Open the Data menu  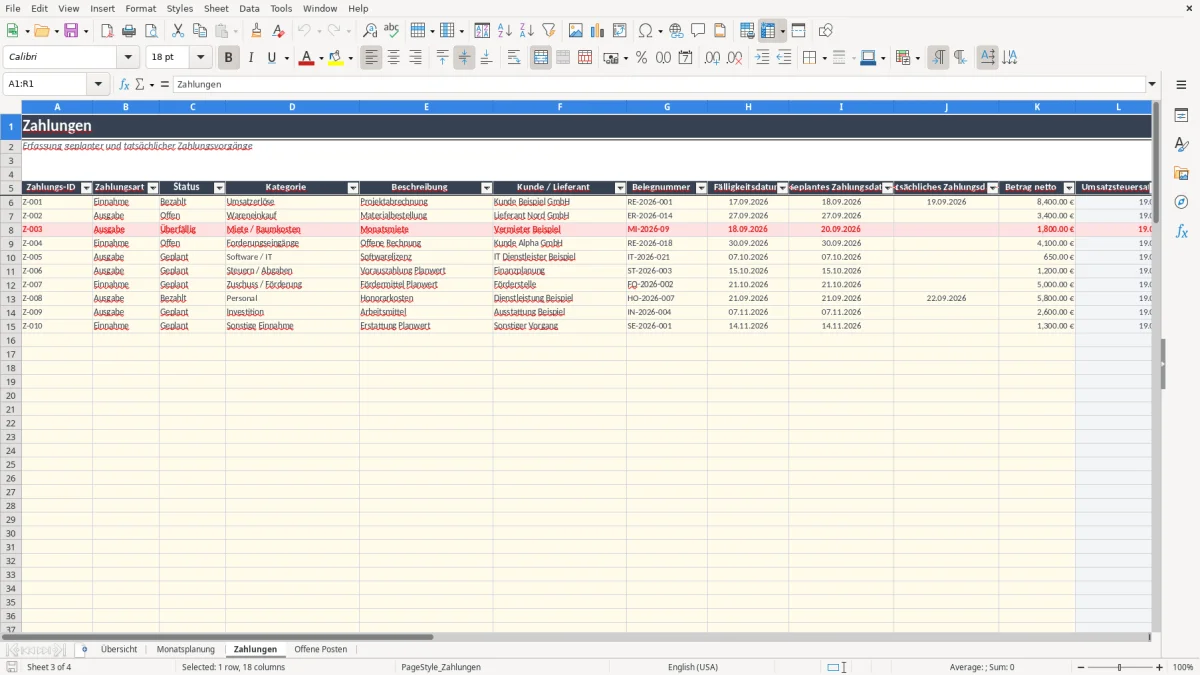(x=250, y=8)
